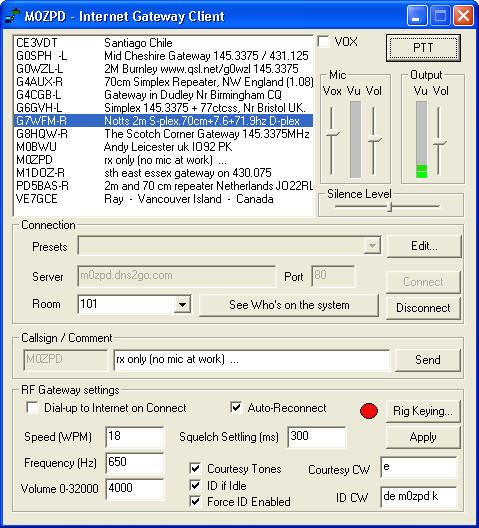Select M0BWU Andy Leicester row
This screenshot has width=479, height=528.
[x=164, y=147]
